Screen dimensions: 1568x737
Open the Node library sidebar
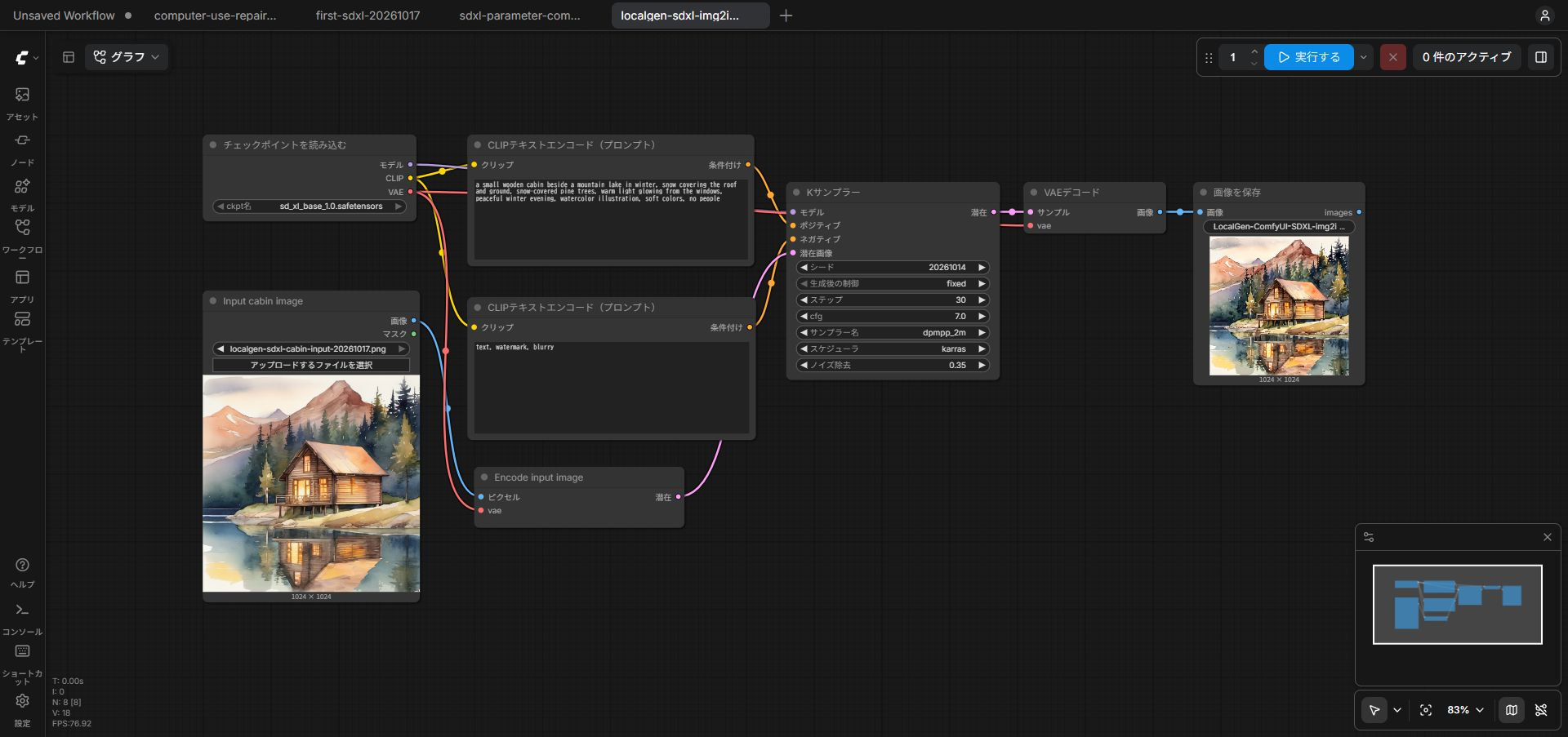point(22,149)
